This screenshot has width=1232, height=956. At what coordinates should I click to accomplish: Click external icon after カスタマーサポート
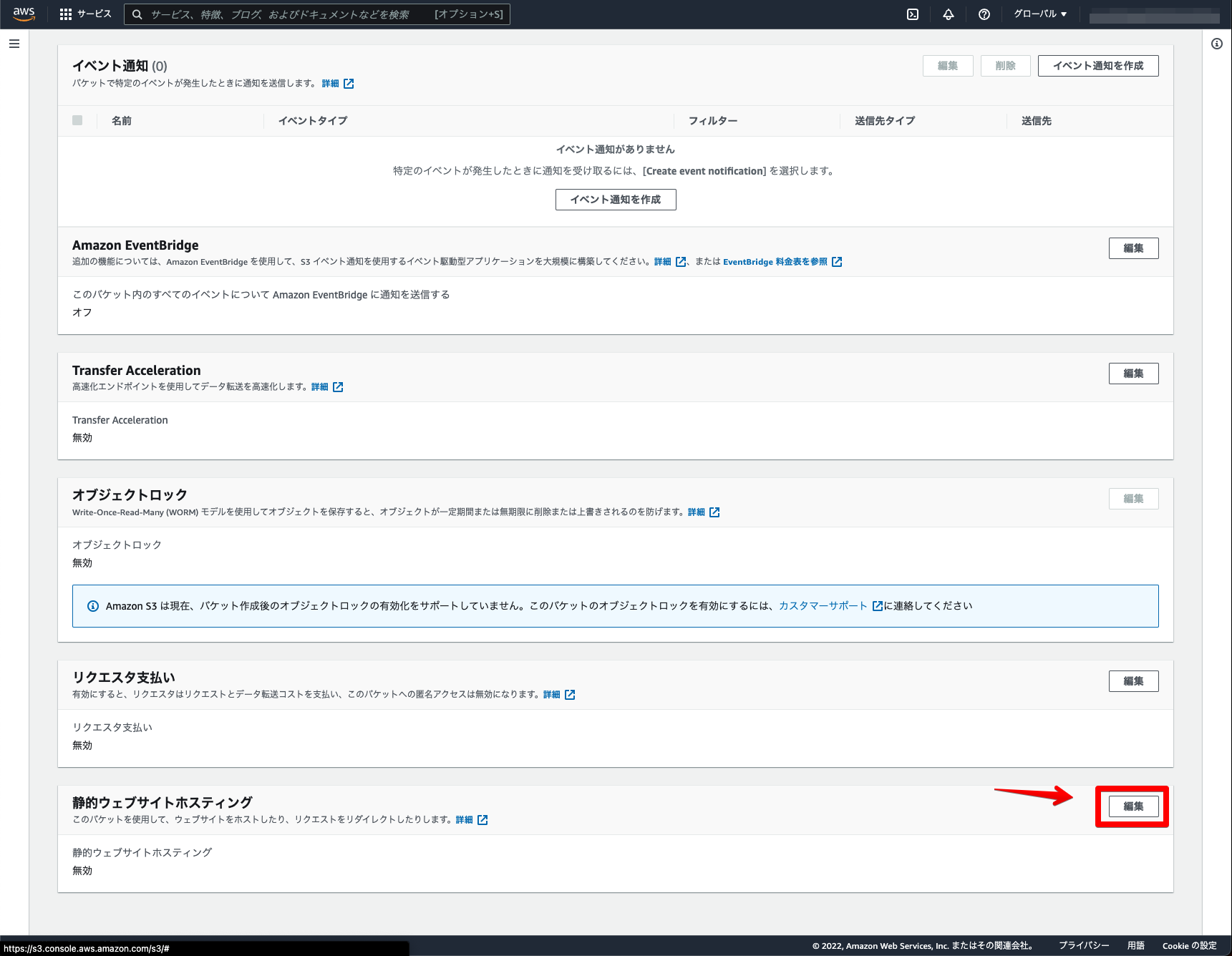click(878, 606)
